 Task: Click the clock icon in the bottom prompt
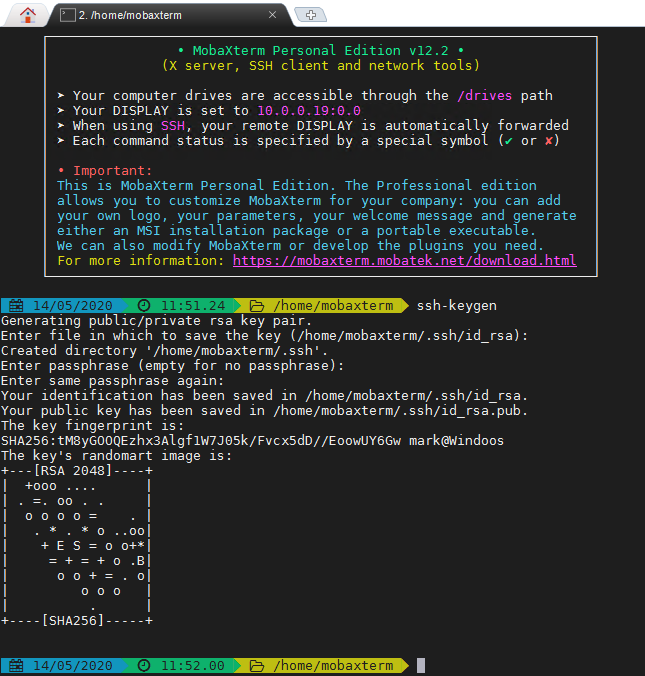(x=144, y=666)
